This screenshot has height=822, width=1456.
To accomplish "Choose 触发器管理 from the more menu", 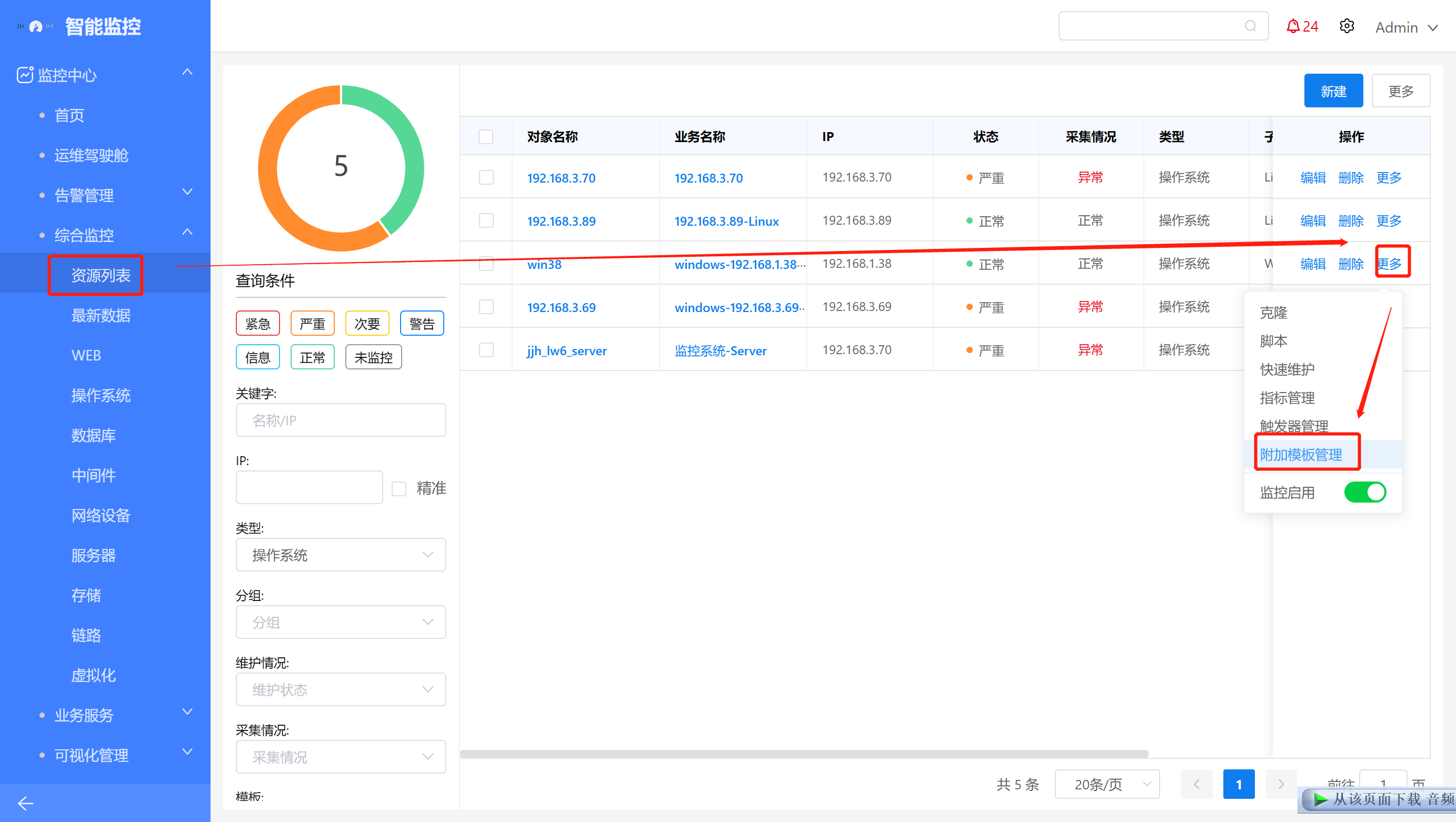I will coord(1294,425).
